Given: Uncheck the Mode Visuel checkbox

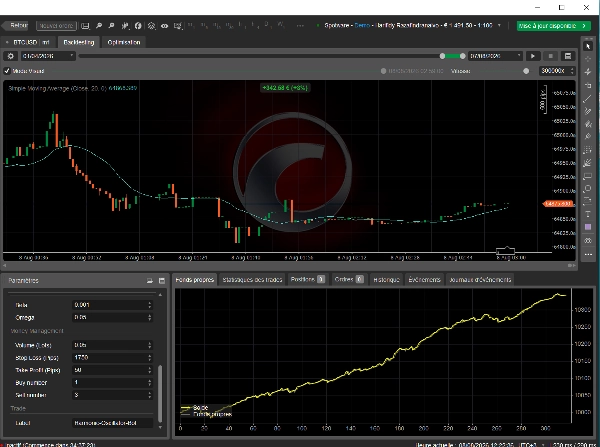Looking at the screenshot, I should point(7,71).
